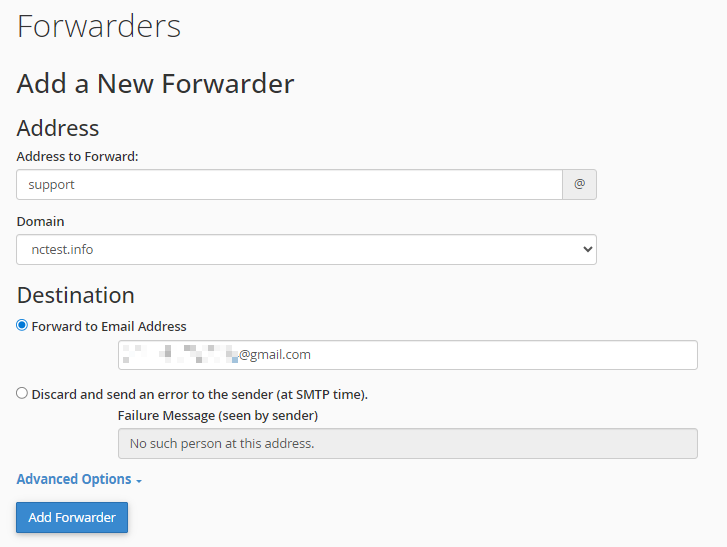Click the destination email field ending in @gmail.com

point(407,355)
